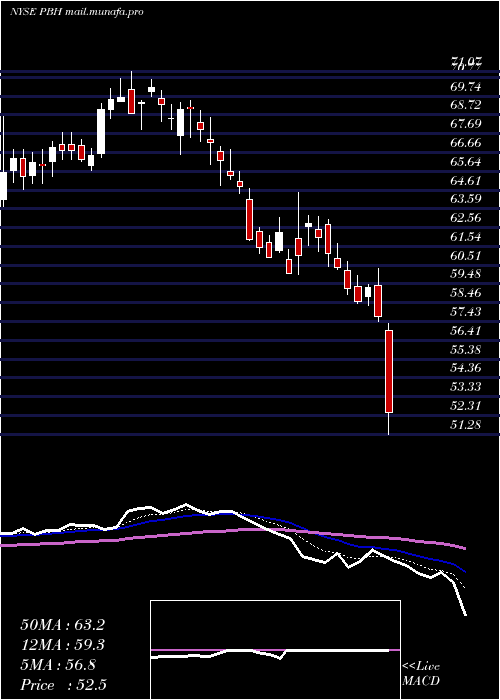Click inside the MACD indicator box
500x700 pixels.
(x=275, y=650)
